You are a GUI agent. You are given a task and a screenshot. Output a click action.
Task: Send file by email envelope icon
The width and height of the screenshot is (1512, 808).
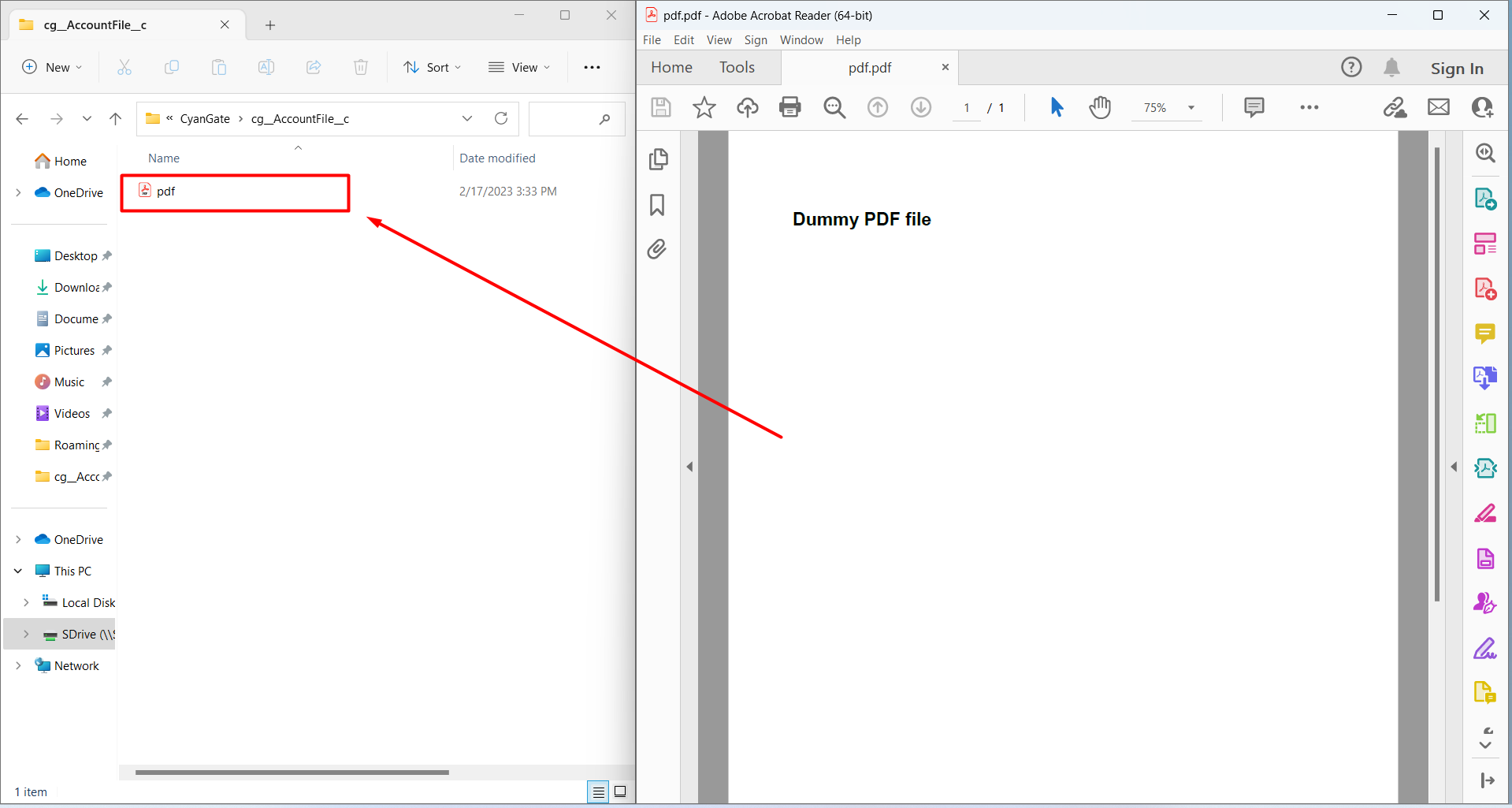(1438, 107)
